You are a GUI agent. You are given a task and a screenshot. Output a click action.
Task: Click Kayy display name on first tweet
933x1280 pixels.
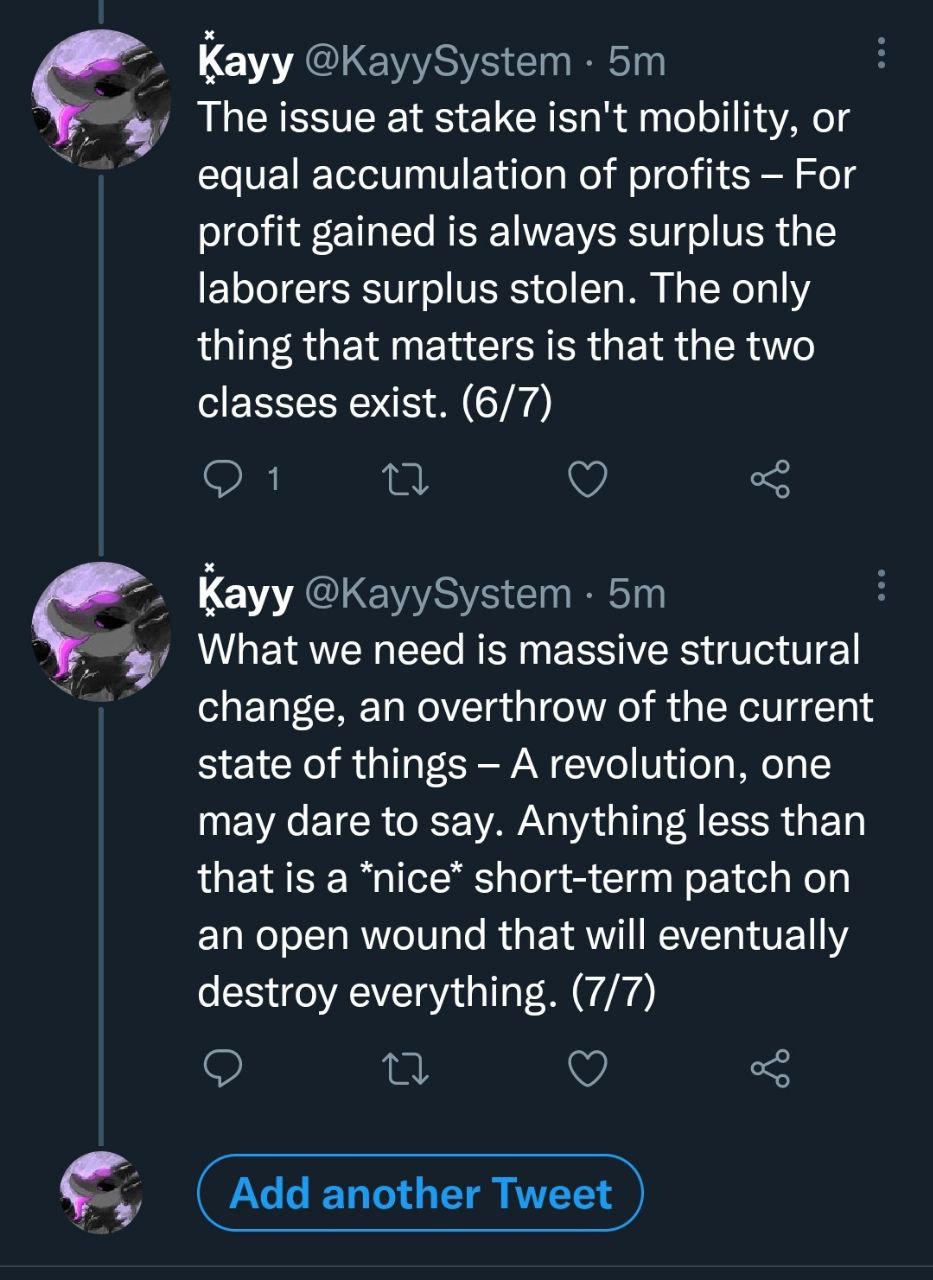(245, 63)
